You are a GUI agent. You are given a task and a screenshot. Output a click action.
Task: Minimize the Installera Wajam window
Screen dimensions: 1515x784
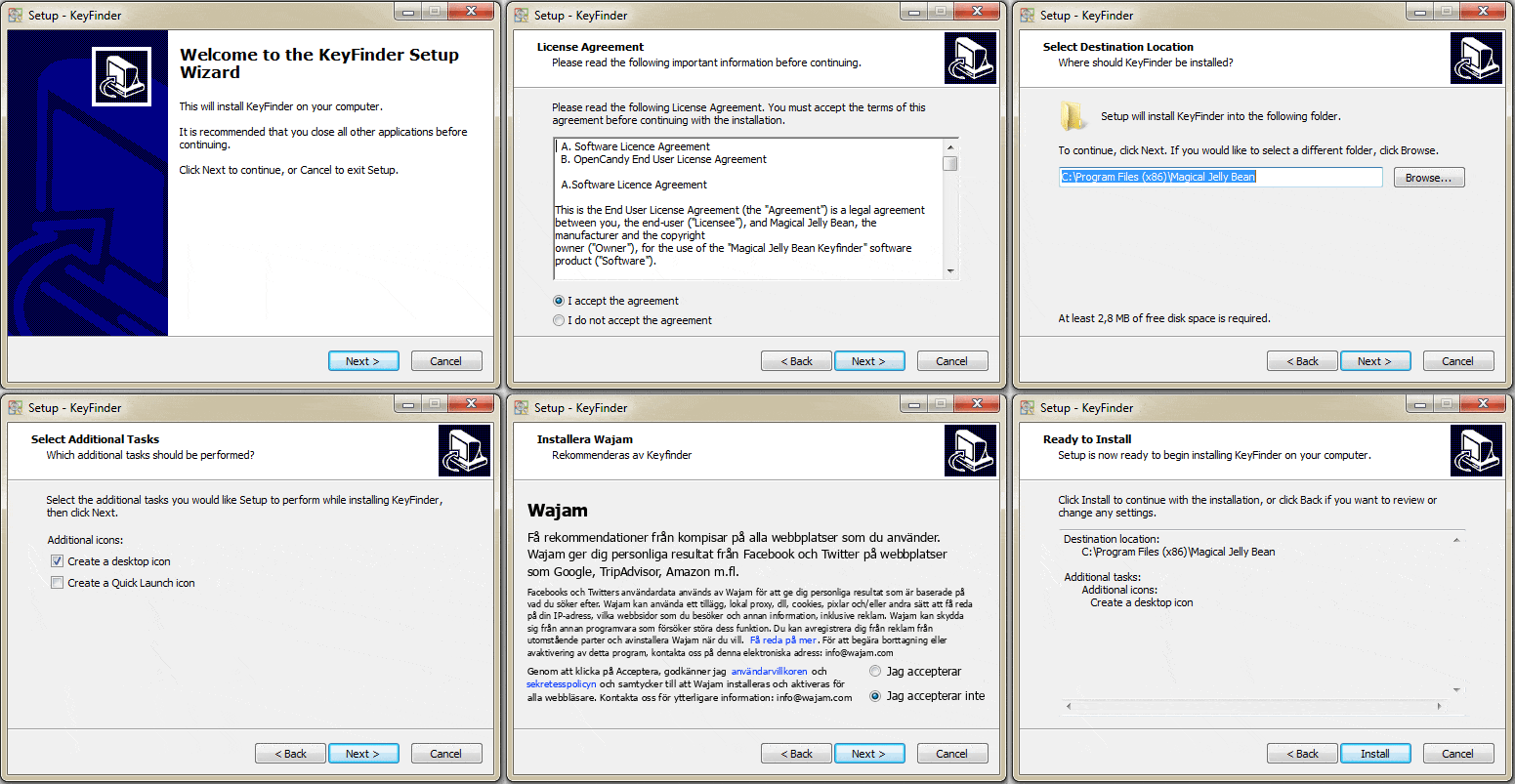pos(913,403)
